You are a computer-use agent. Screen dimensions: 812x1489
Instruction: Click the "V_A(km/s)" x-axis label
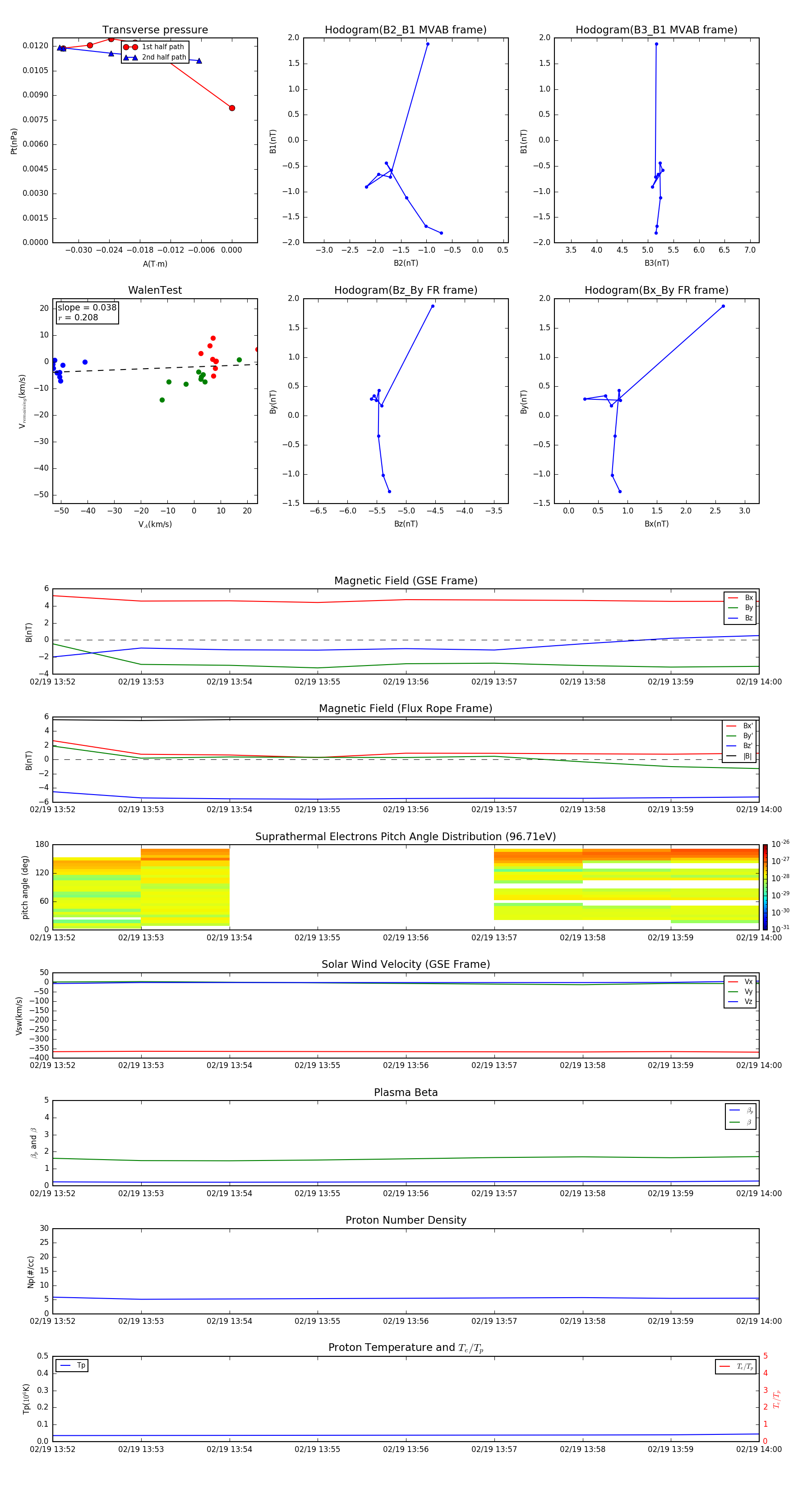(x=155, y=524)
